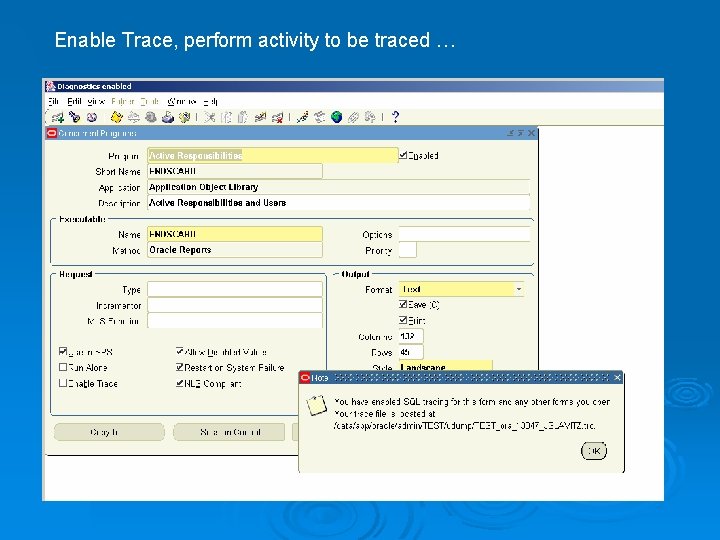Click the Zoom toolbar icon
The height and width of the screenshot is (540, 720).
click(319, 118)
